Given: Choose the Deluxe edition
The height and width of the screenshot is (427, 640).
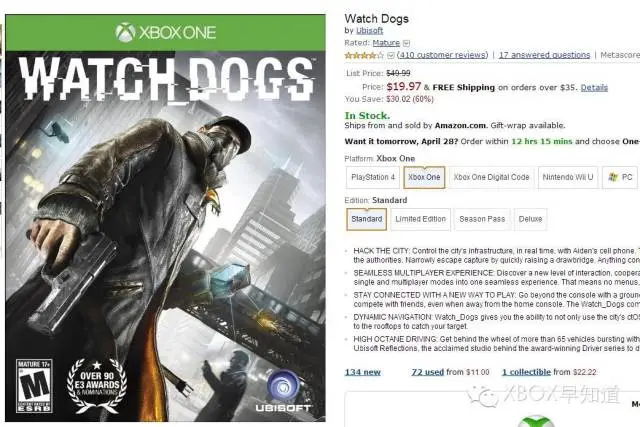Looking at the screenshot, I should [530, 219].
